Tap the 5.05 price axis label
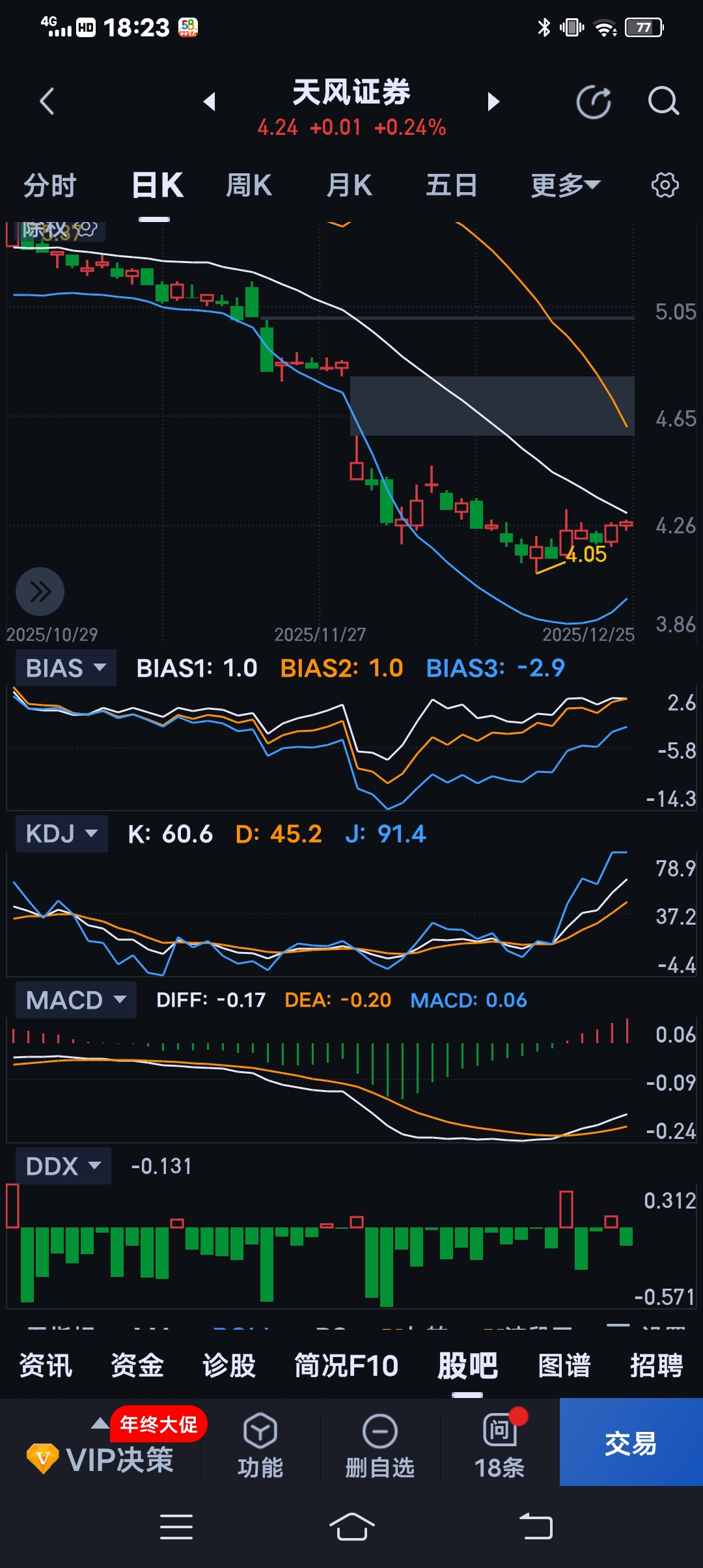Screen dimensions: 703x1568 [x=676, y=312]
